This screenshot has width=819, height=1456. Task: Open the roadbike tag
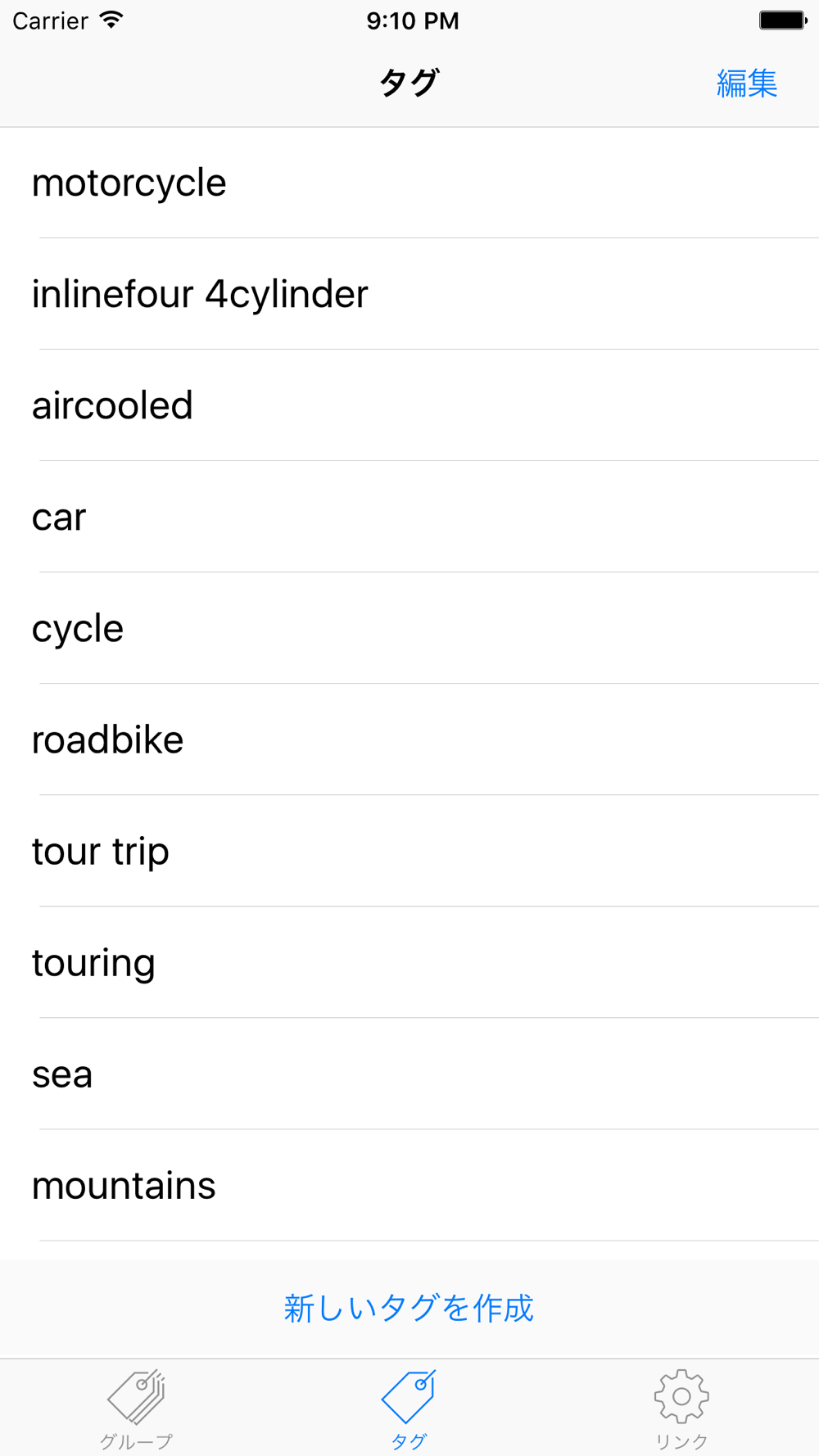(x=107, y=739)
